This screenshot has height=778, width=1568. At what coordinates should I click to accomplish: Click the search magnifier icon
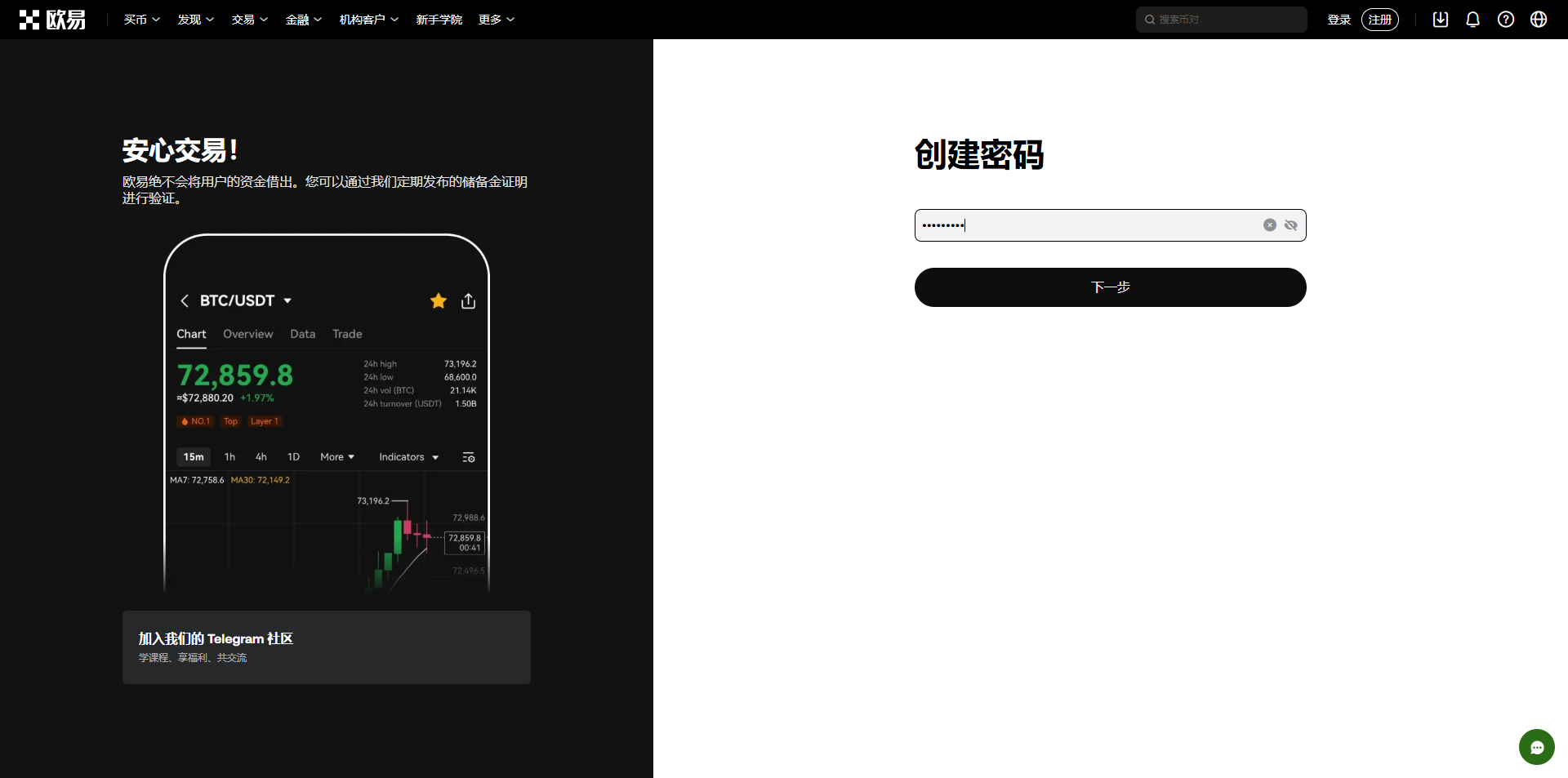coord(1150,20)
